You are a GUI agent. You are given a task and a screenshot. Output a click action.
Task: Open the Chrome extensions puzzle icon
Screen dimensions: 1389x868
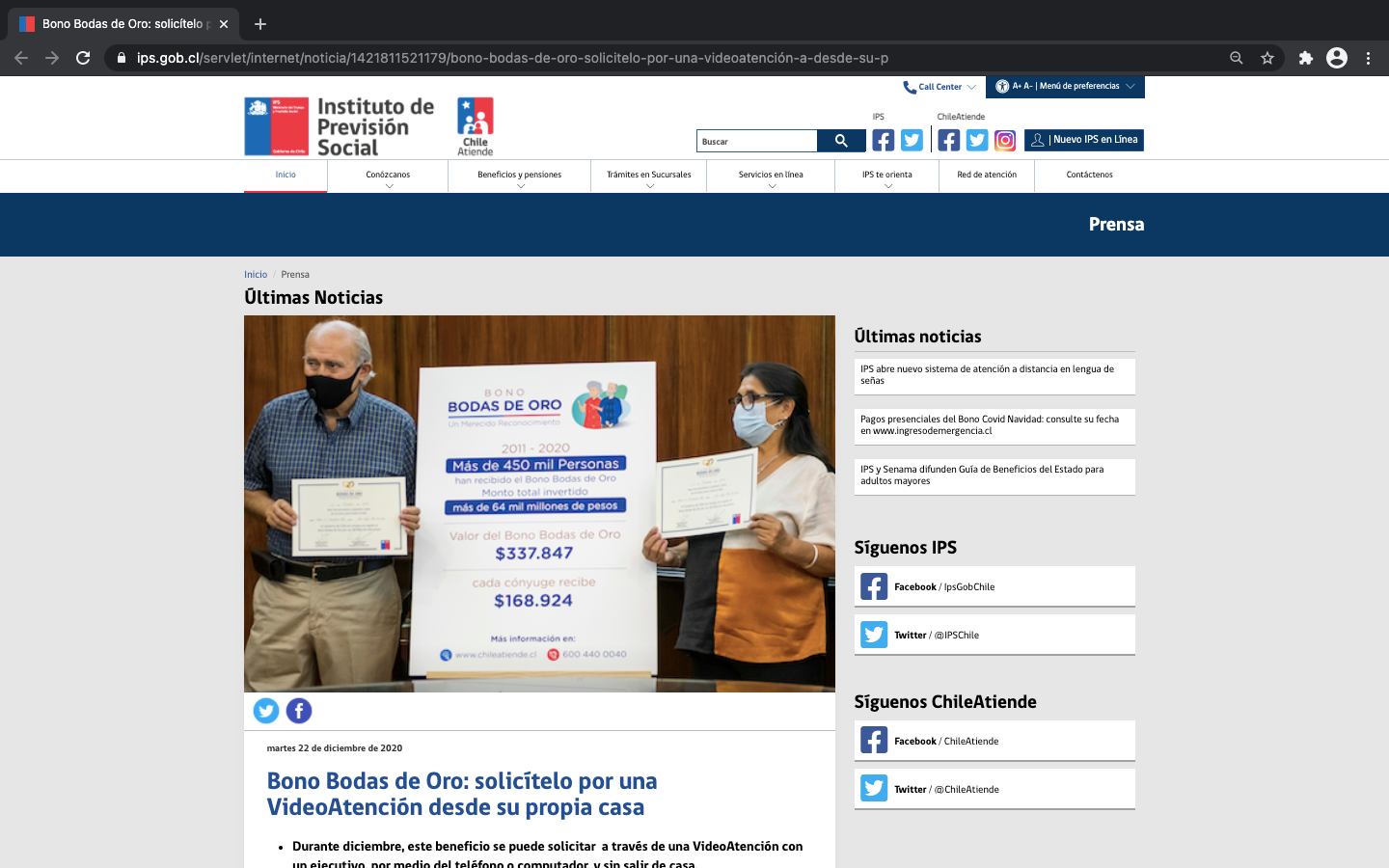[x=1306, y=58]
